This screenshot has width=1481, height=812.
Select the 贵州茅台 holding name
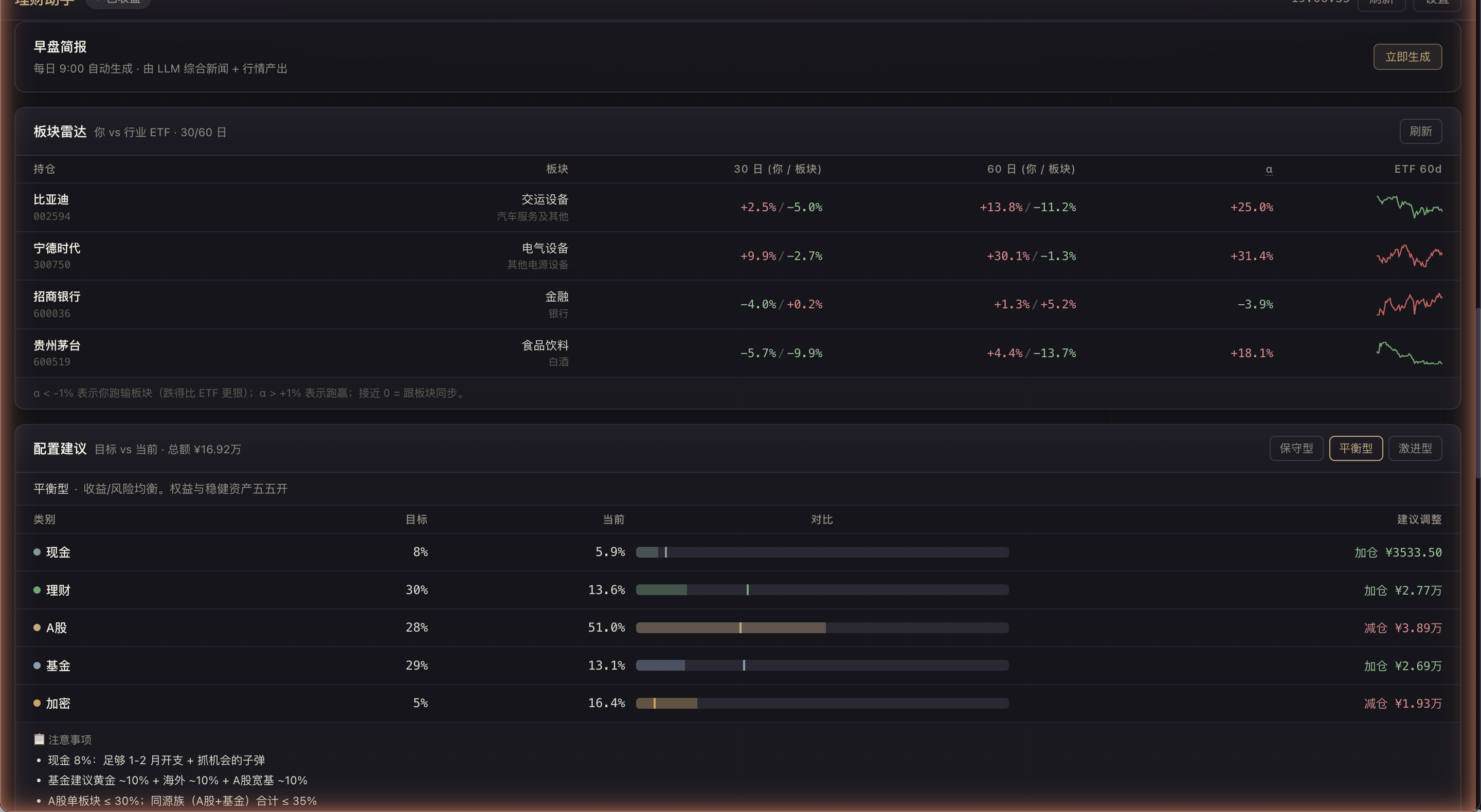tap(57, 345)
